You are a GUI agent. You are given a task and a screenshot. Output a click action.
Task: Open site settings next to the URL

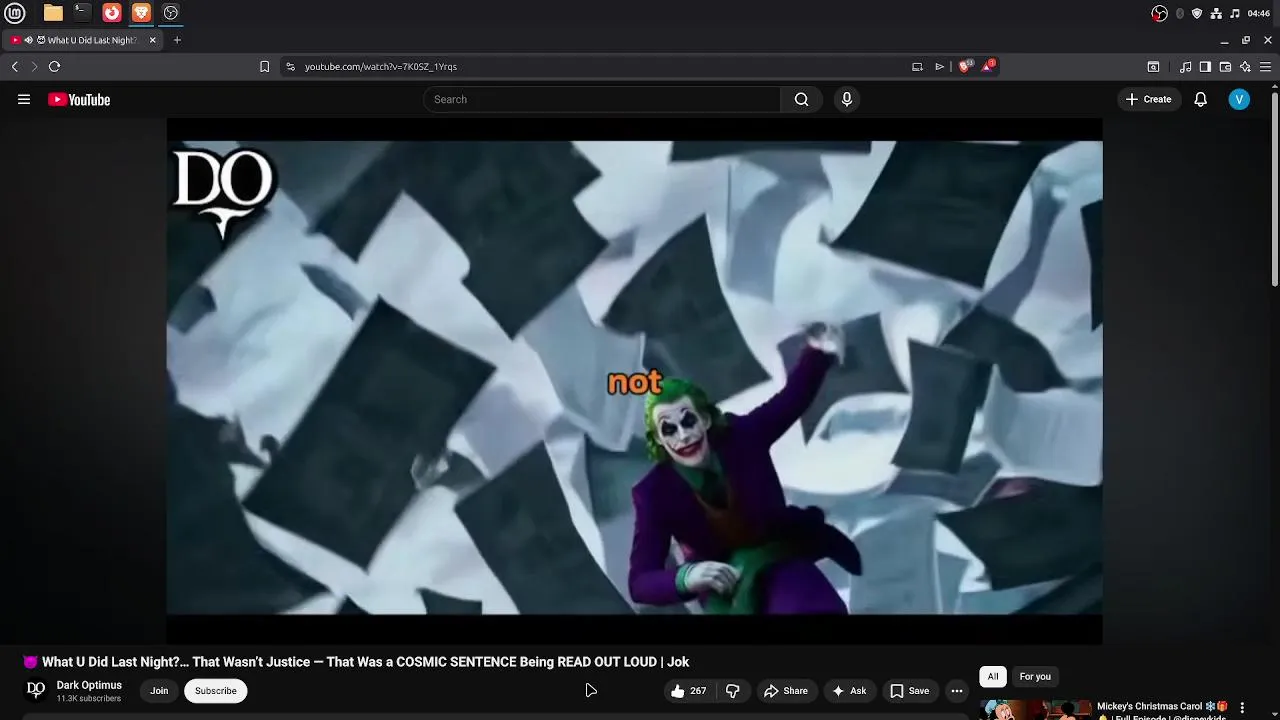[x=290, y=67]
